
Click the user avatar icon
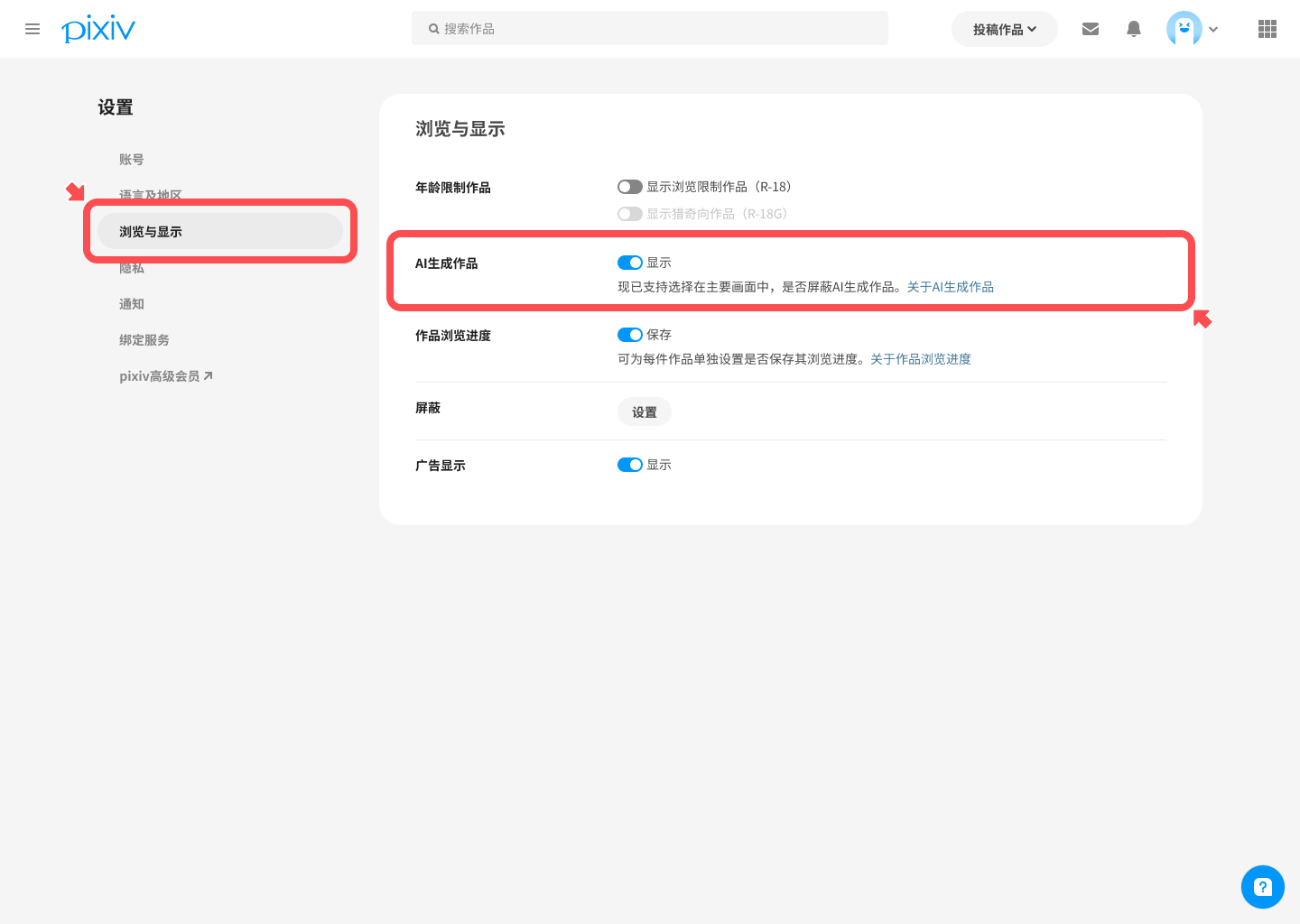[1184, 29]
